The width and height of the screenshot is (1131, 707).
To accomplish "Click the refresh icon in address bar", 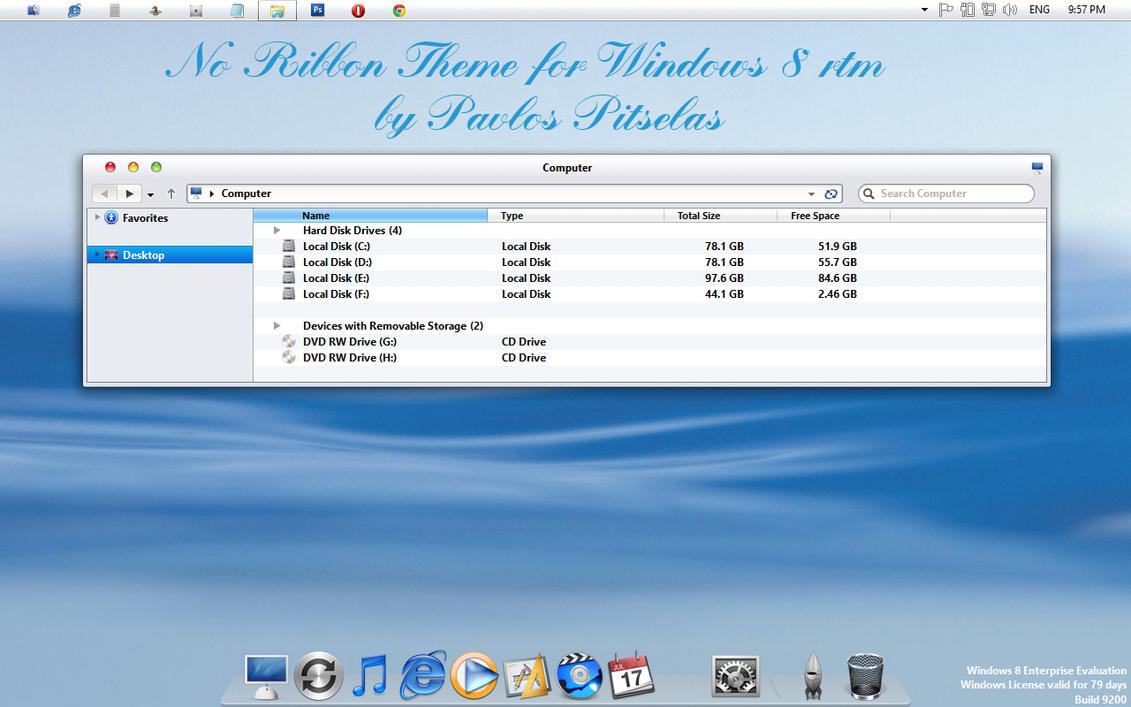I will tap(830, 194).
